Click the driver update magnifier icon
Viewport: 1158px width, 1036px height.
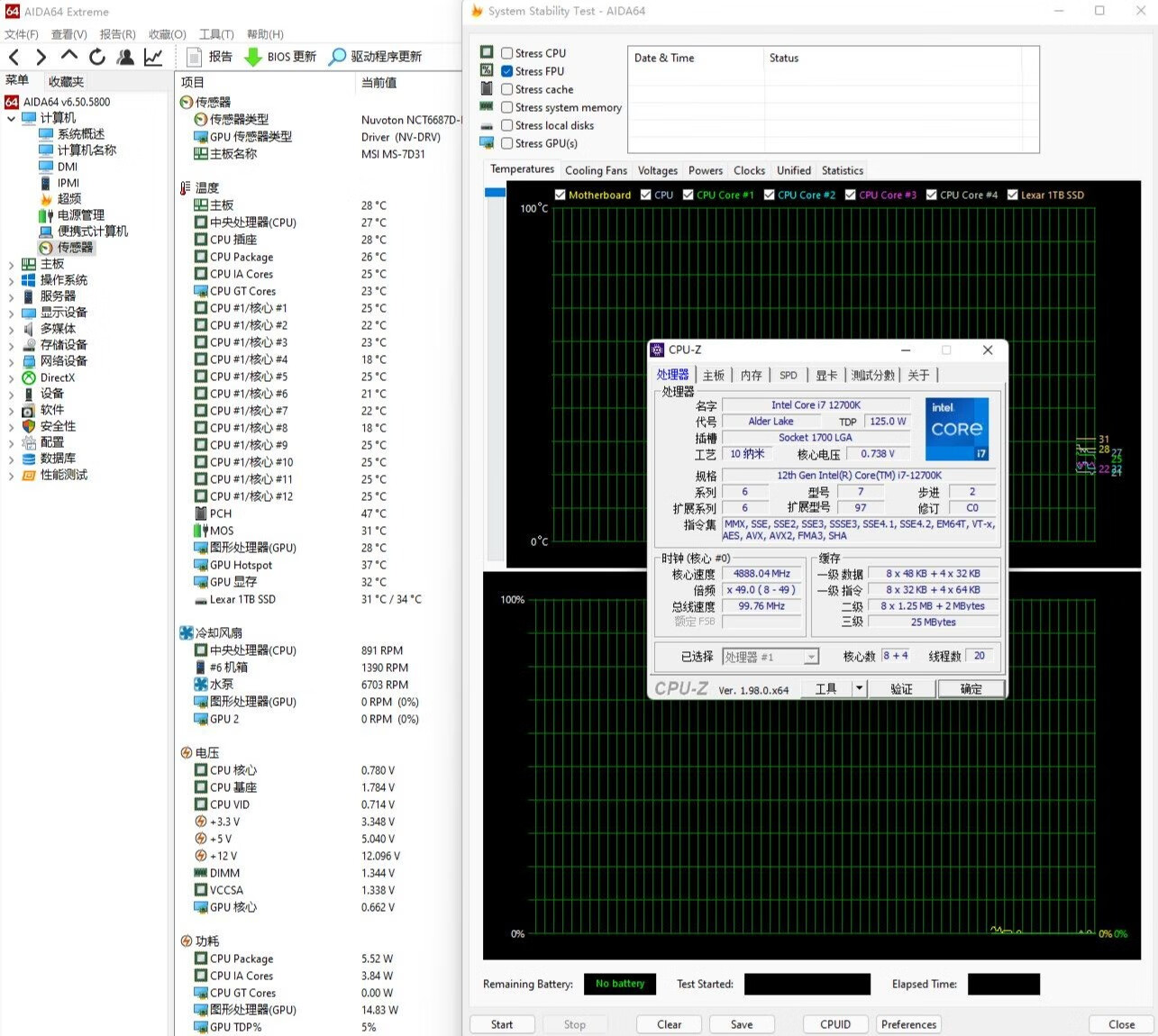coord(337,57)
